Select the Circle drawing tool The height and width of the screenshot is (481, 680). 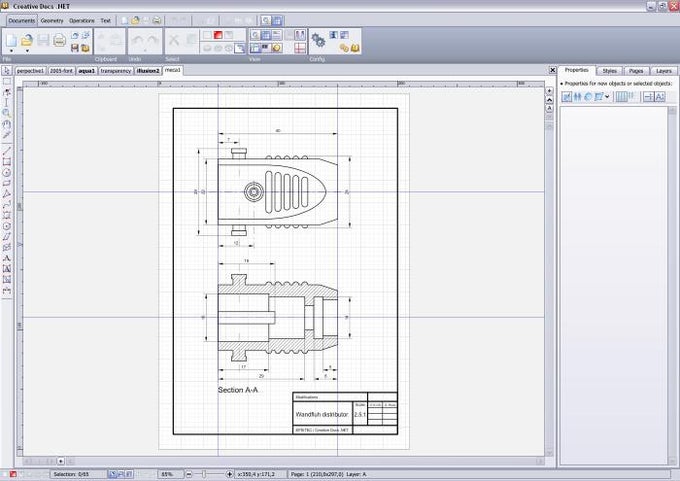point(7,173)
